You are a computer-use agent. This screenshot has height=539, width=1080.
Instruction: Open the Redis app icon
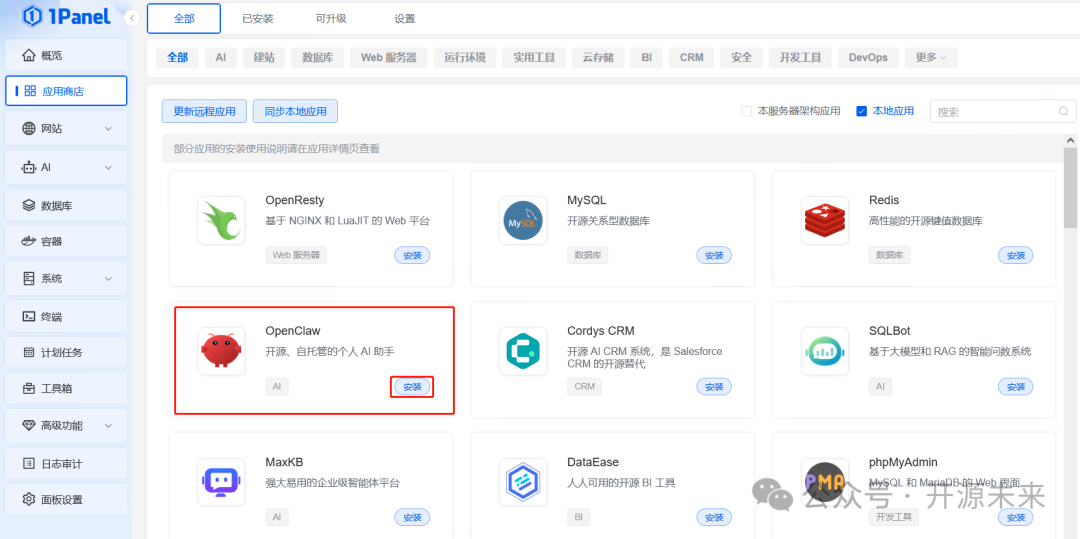pos(825,220)
